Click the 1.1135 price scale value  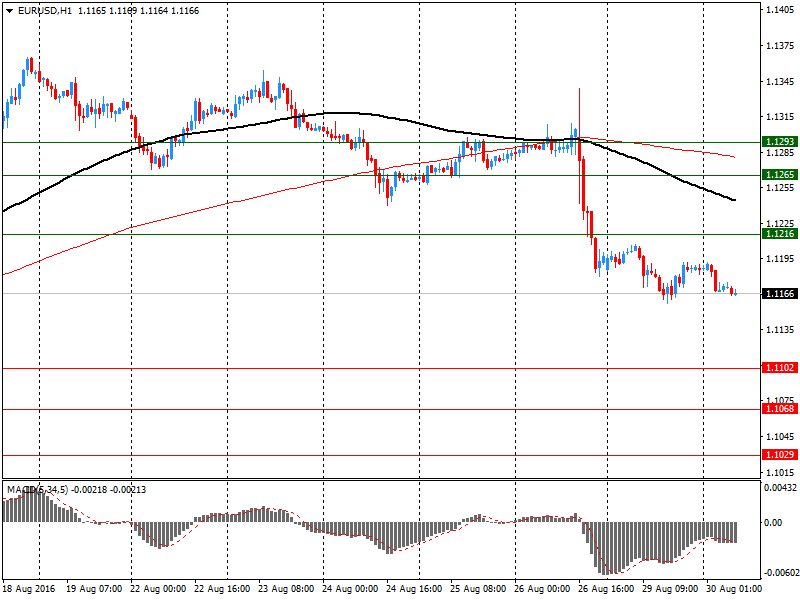(780, 330)
